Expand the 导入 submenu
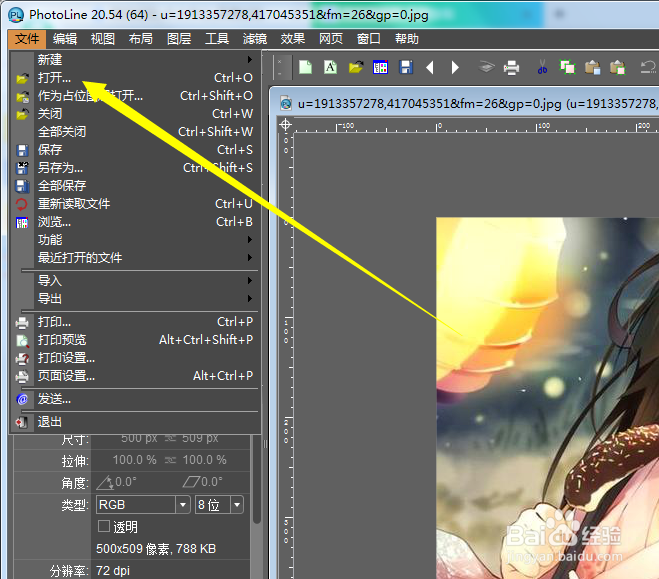The image size is (659, 579). (134, 281)
